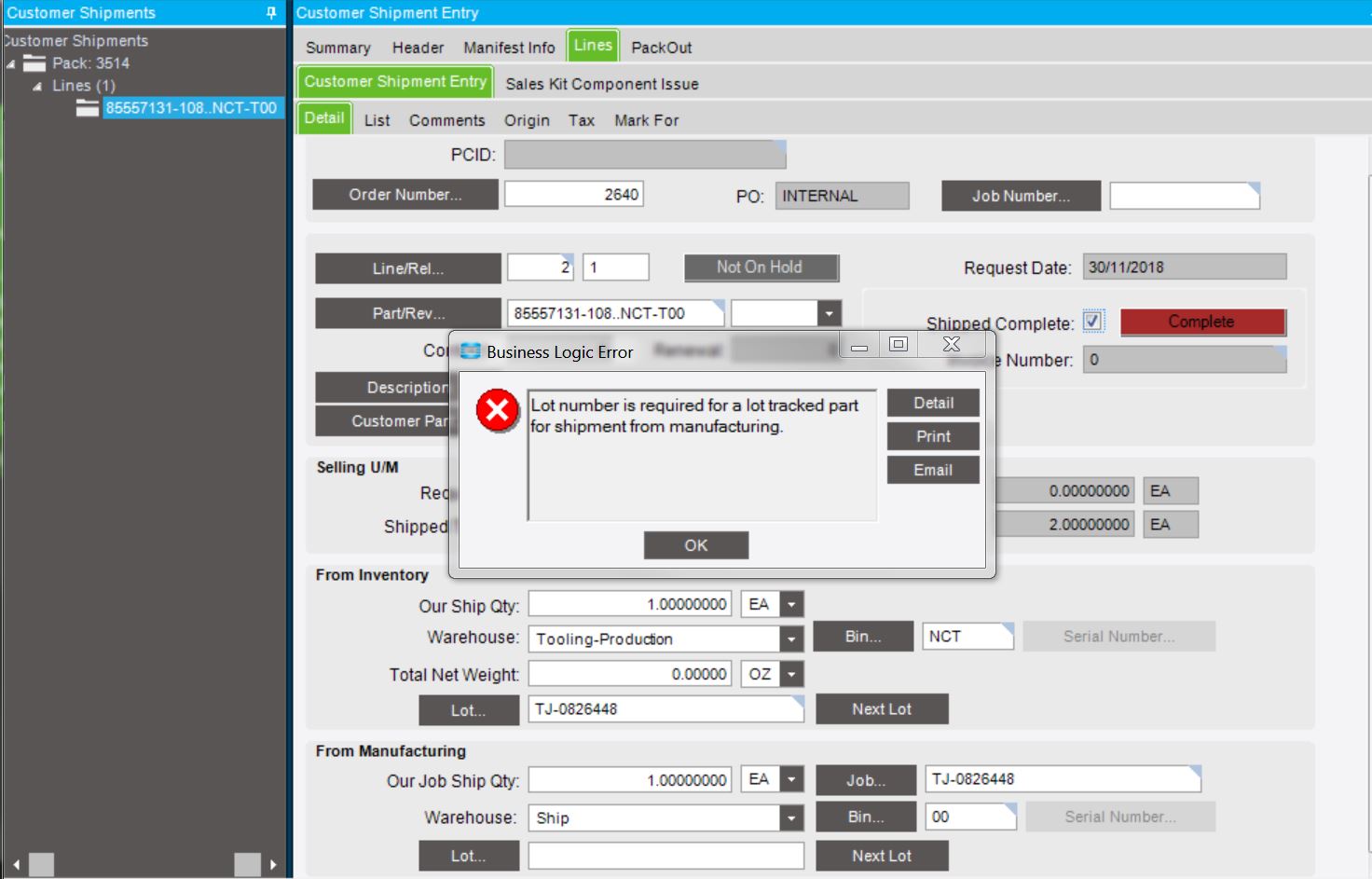The height and width of the screenshot is (879, 1372).
Task: Click the Our Ship Qty field
Action: (630, 604)
